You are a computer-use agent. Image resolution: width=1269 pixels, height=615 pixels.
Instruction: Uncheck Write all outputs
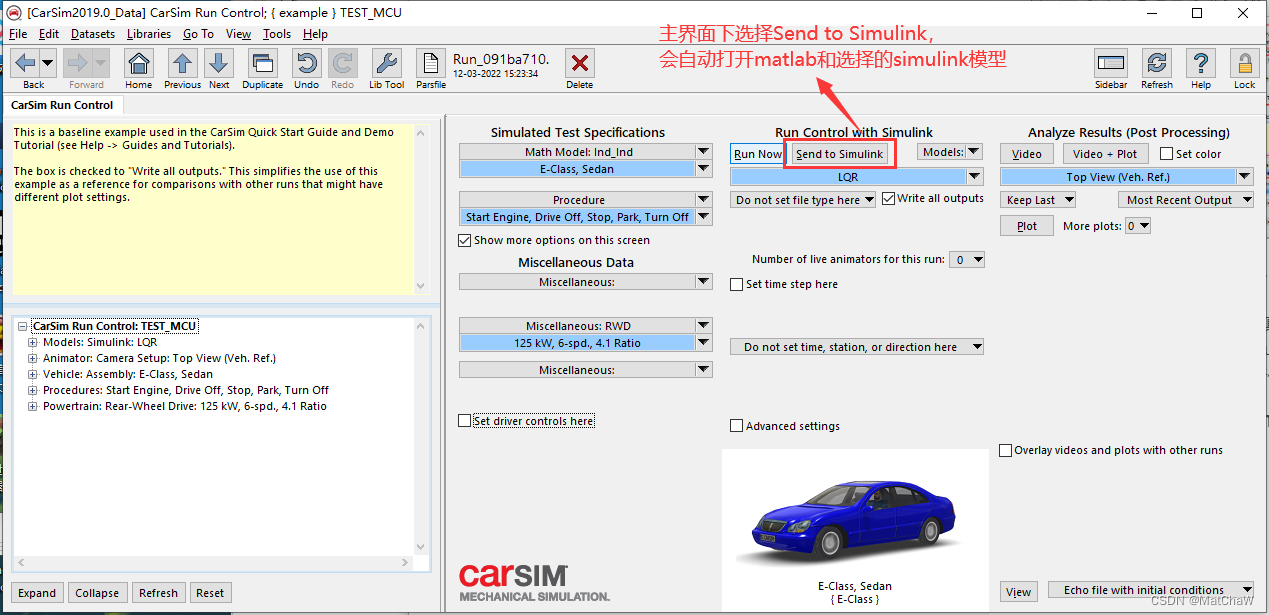888,197
